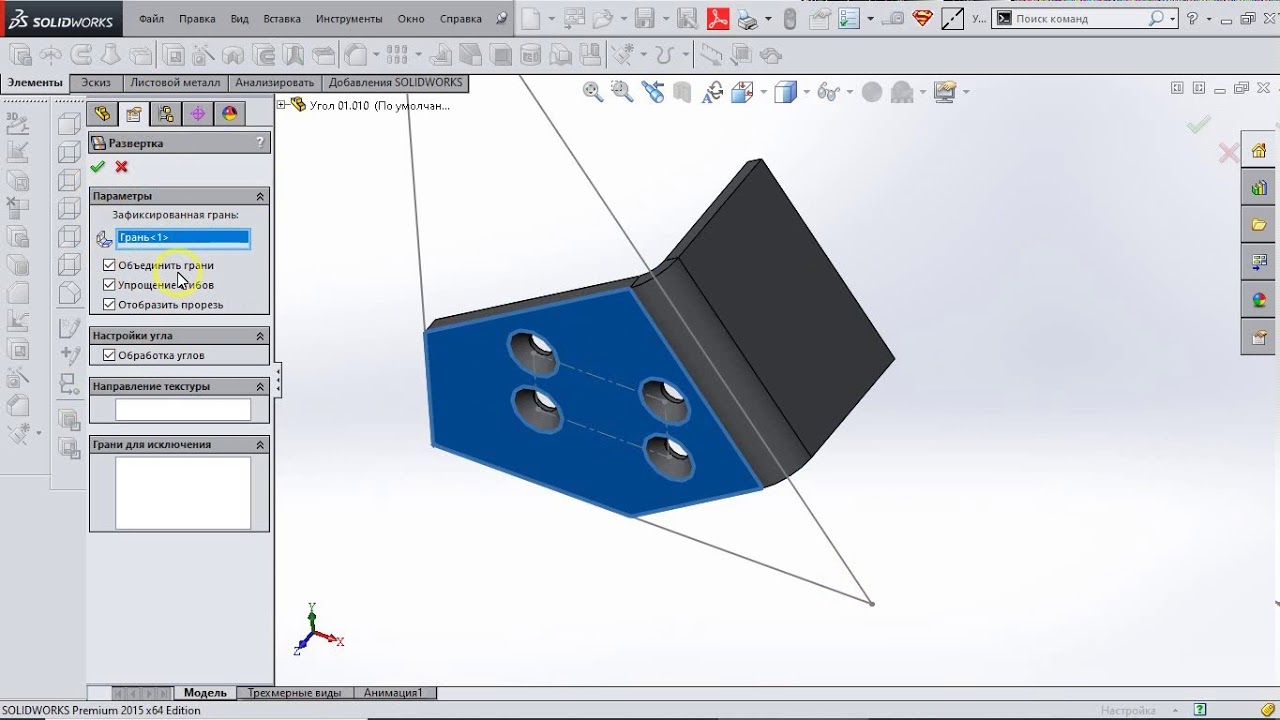Image resolution: width=1280 pixels, height=720 pixels.
Task: Open the SolidWorks Resources home icon in task pane
Action: [x=1259, y=151]
